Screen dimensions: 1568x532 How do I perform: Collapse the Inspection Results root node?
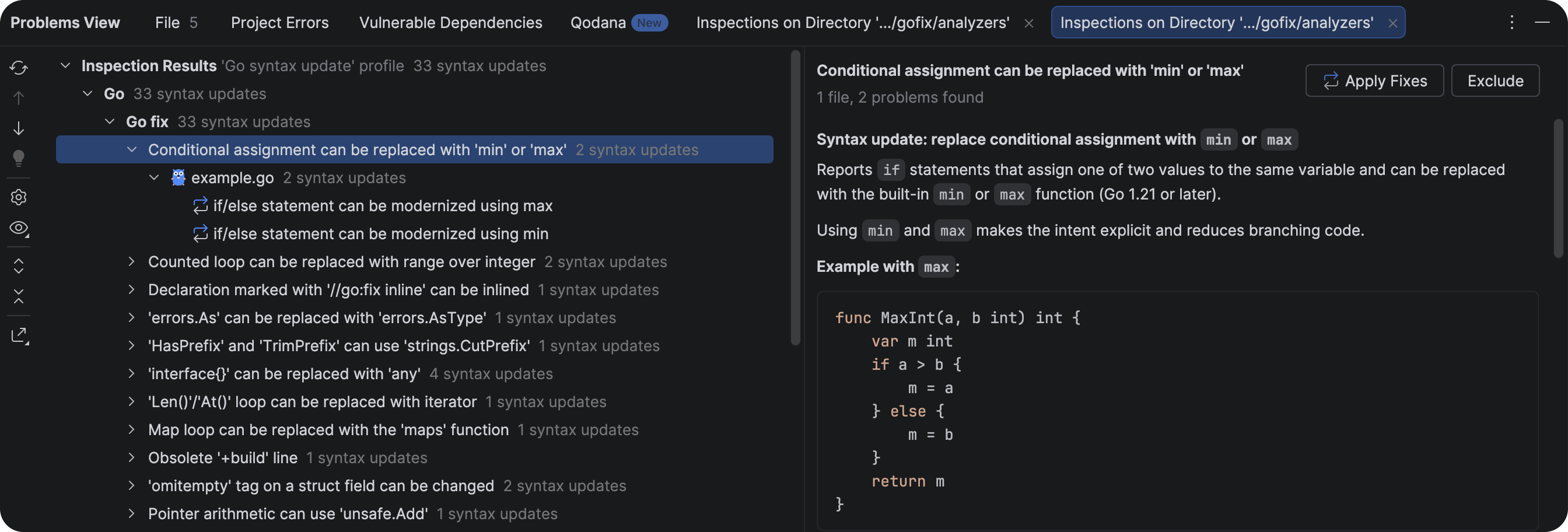pos(65,66)
